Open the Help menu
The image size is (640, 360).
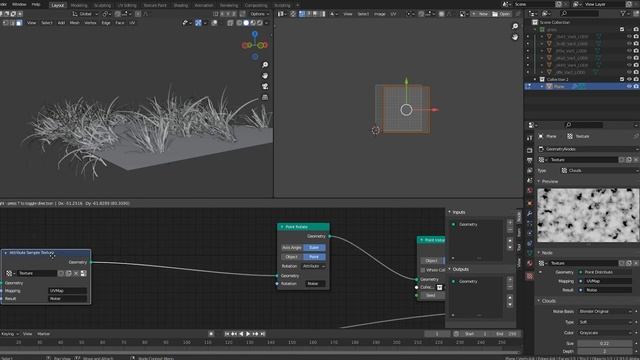point(36,4)
